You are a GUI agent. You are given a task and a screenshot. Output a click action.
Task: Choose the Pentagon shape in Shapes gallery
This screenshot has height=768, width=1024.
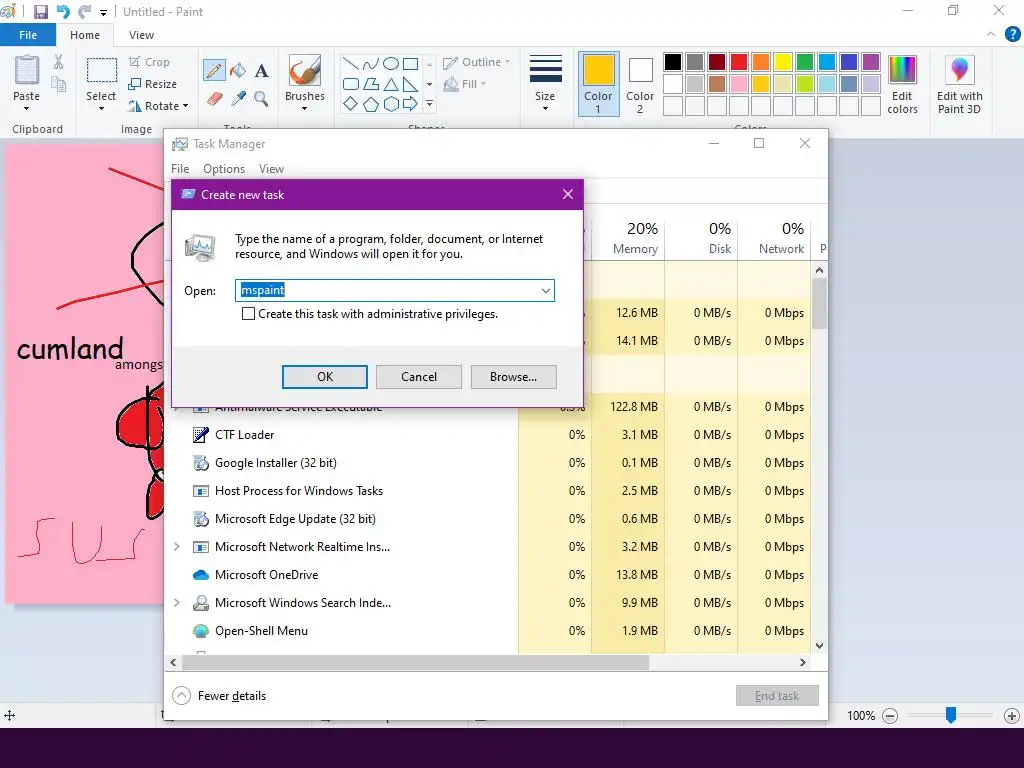pyautogui.click(x=370, y=104)
